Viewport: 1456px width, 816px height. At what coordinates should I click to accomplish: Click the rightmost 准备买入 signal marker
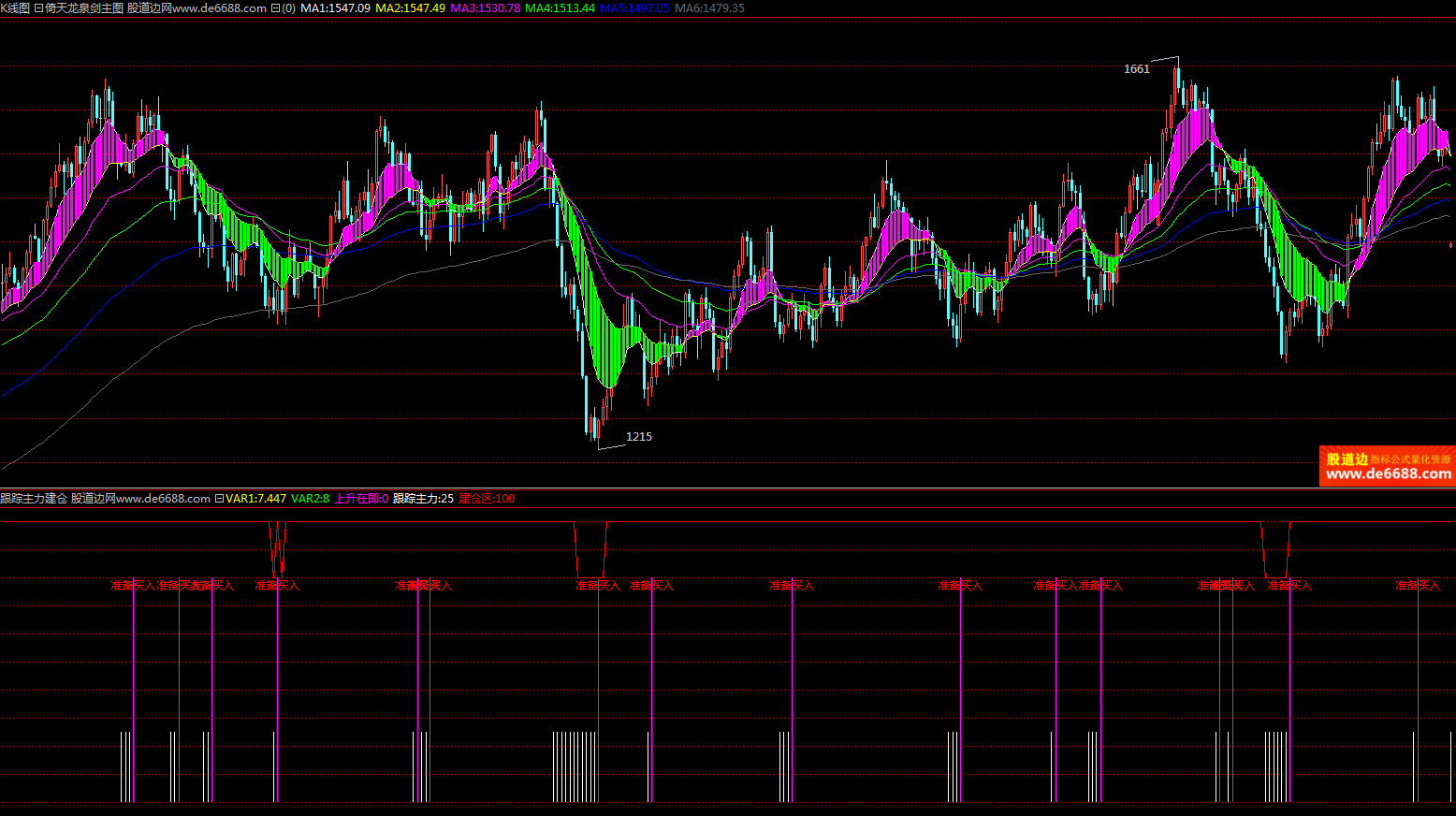click(1418, 586)
